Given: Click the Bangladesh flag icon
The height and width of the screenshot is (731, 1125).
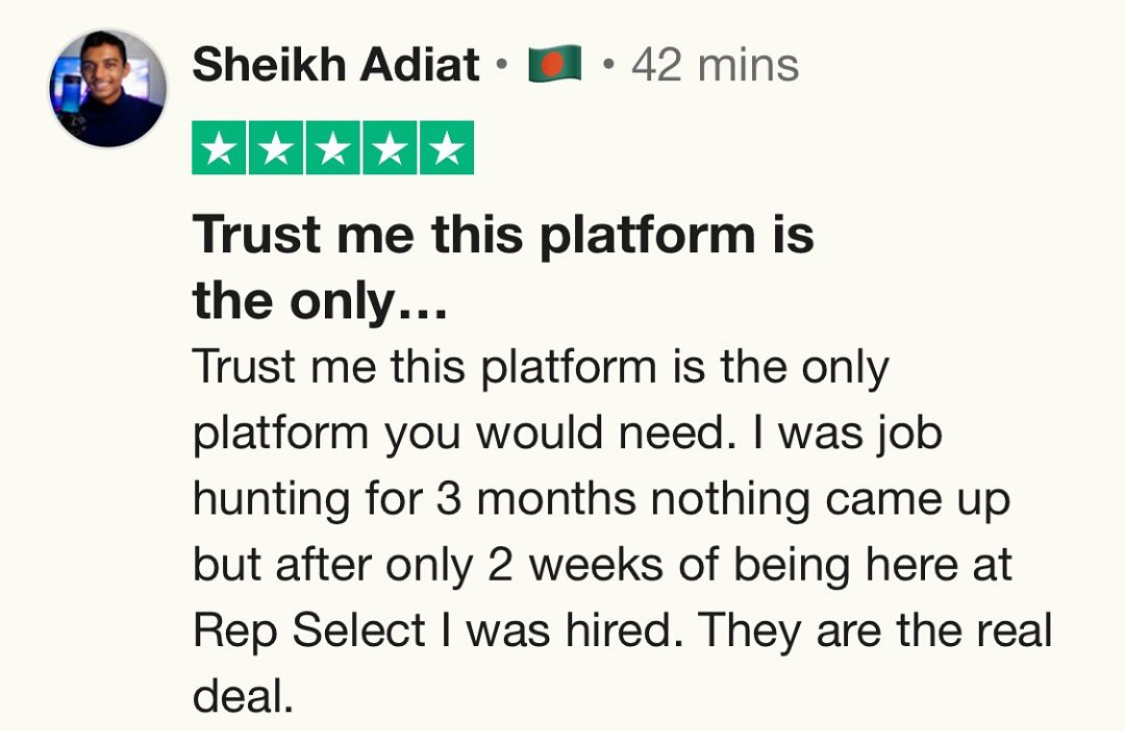Looking at the screenshot, I should pyautogui.click(x=555, y=66).
